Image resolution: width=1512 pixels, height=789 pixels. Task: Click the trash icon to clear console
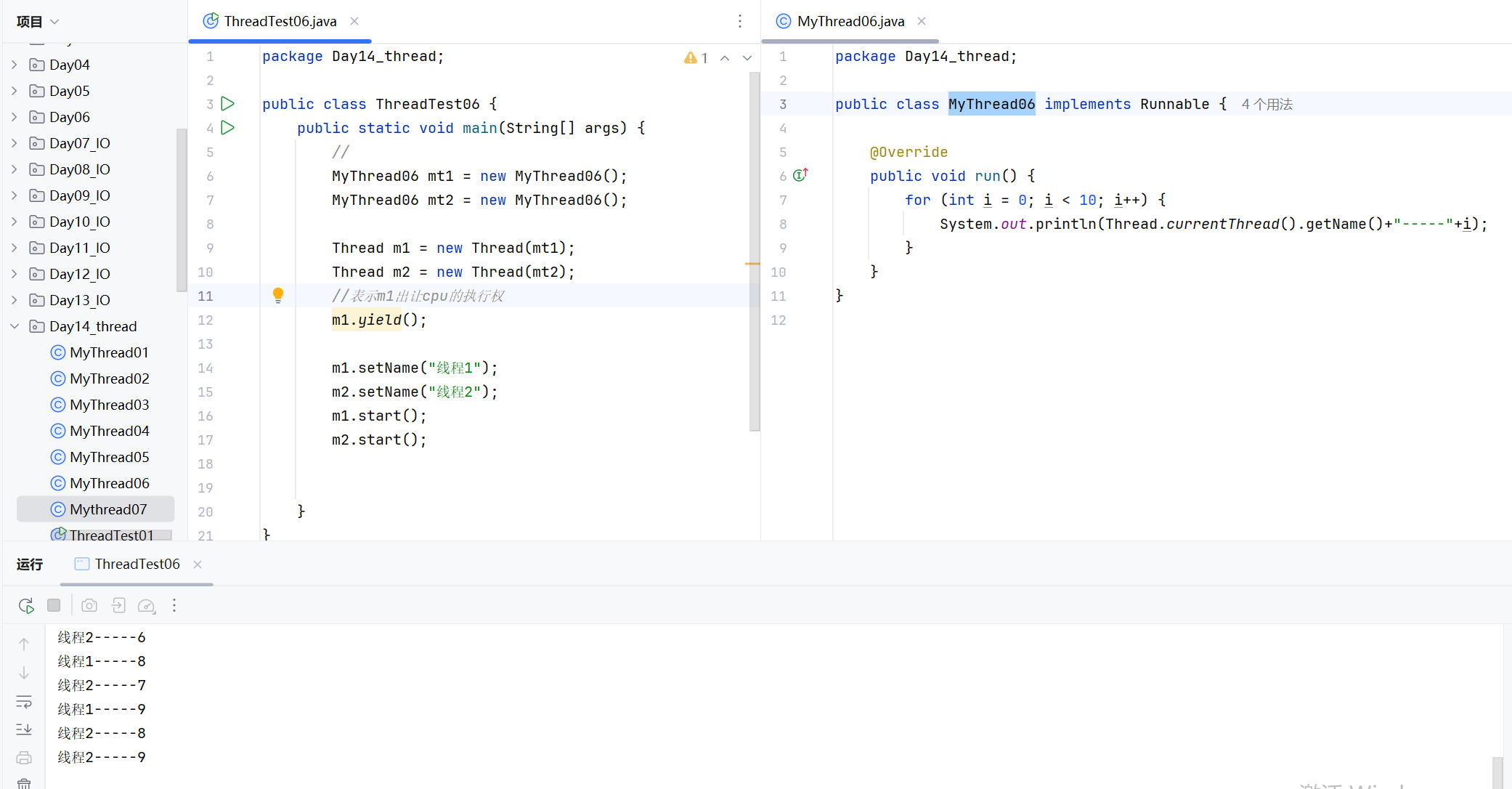[24, 783]
